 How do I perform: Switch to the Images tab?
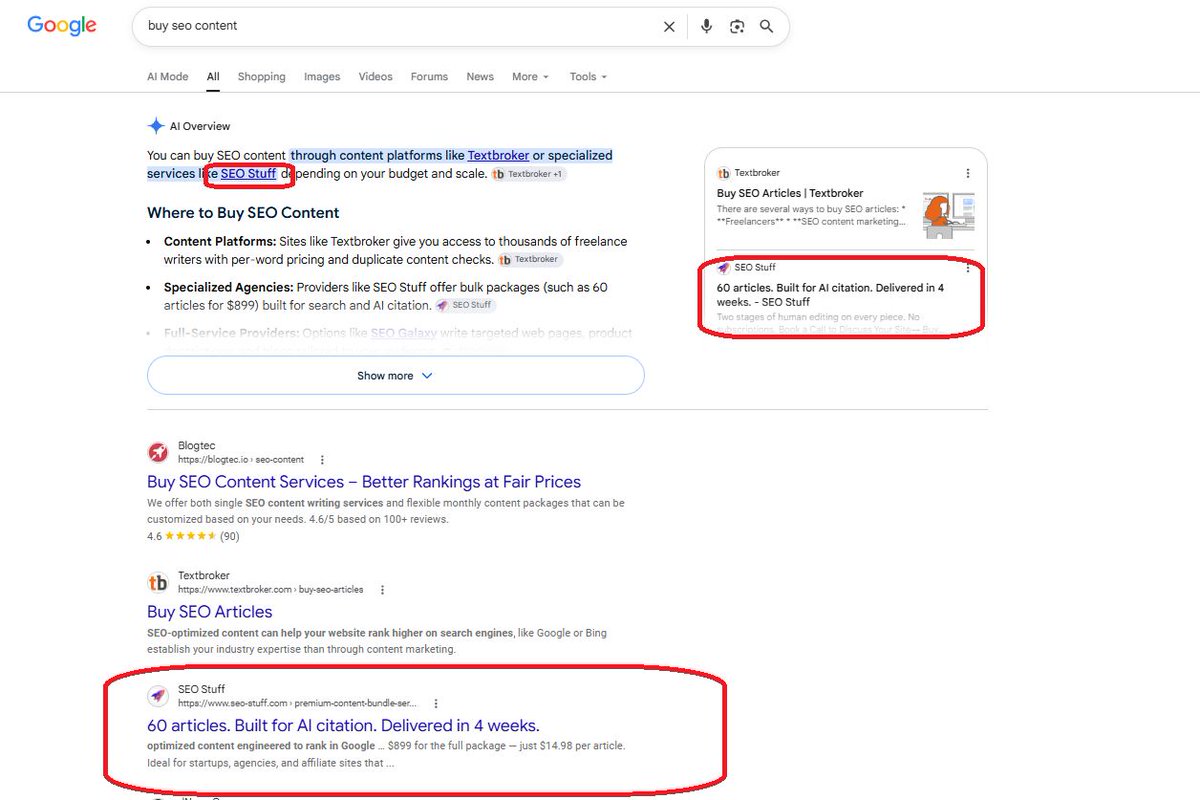[x=322, y=77]
